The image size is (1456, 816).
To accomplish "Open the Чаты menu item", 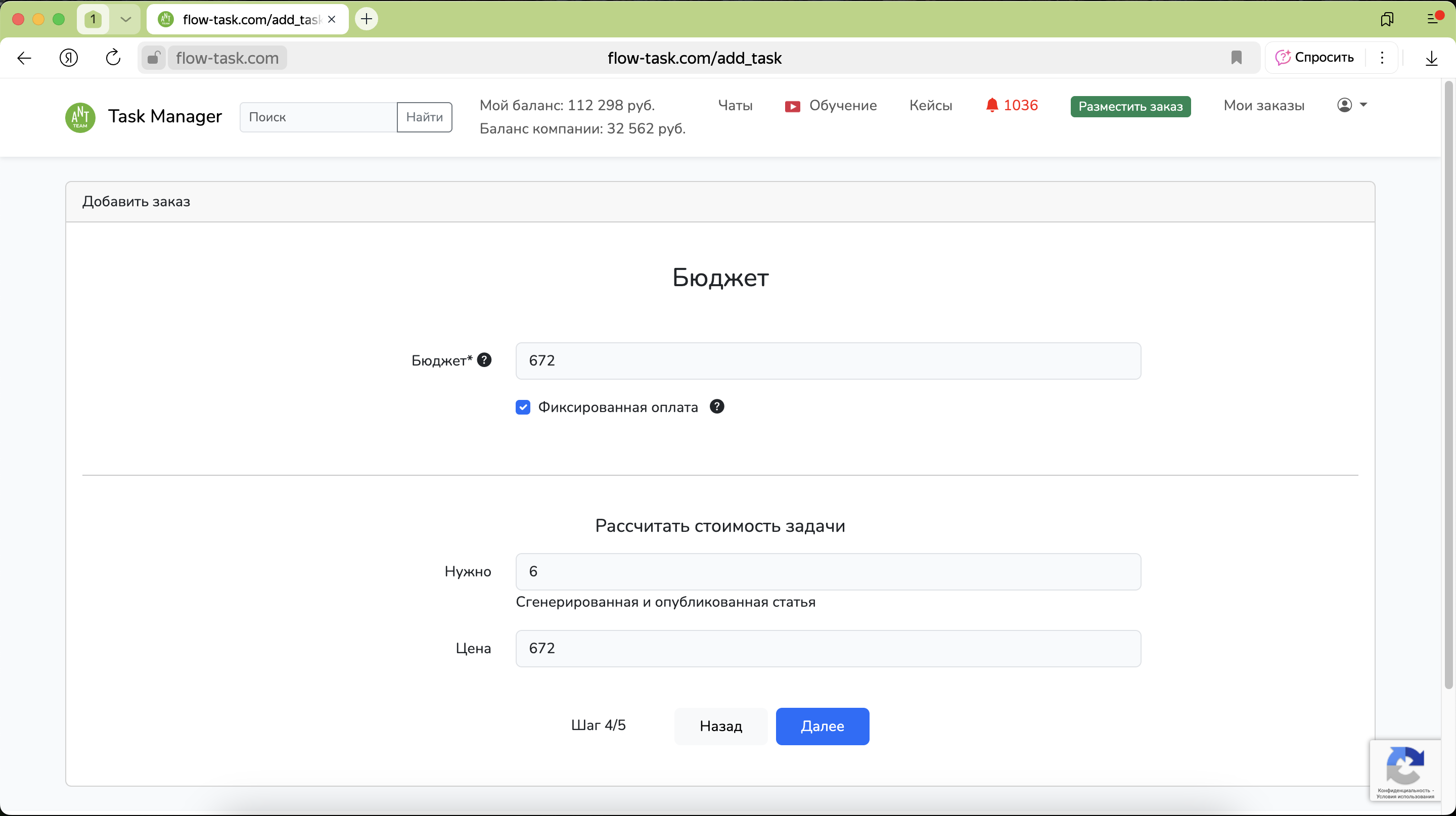I will [735, 105].
